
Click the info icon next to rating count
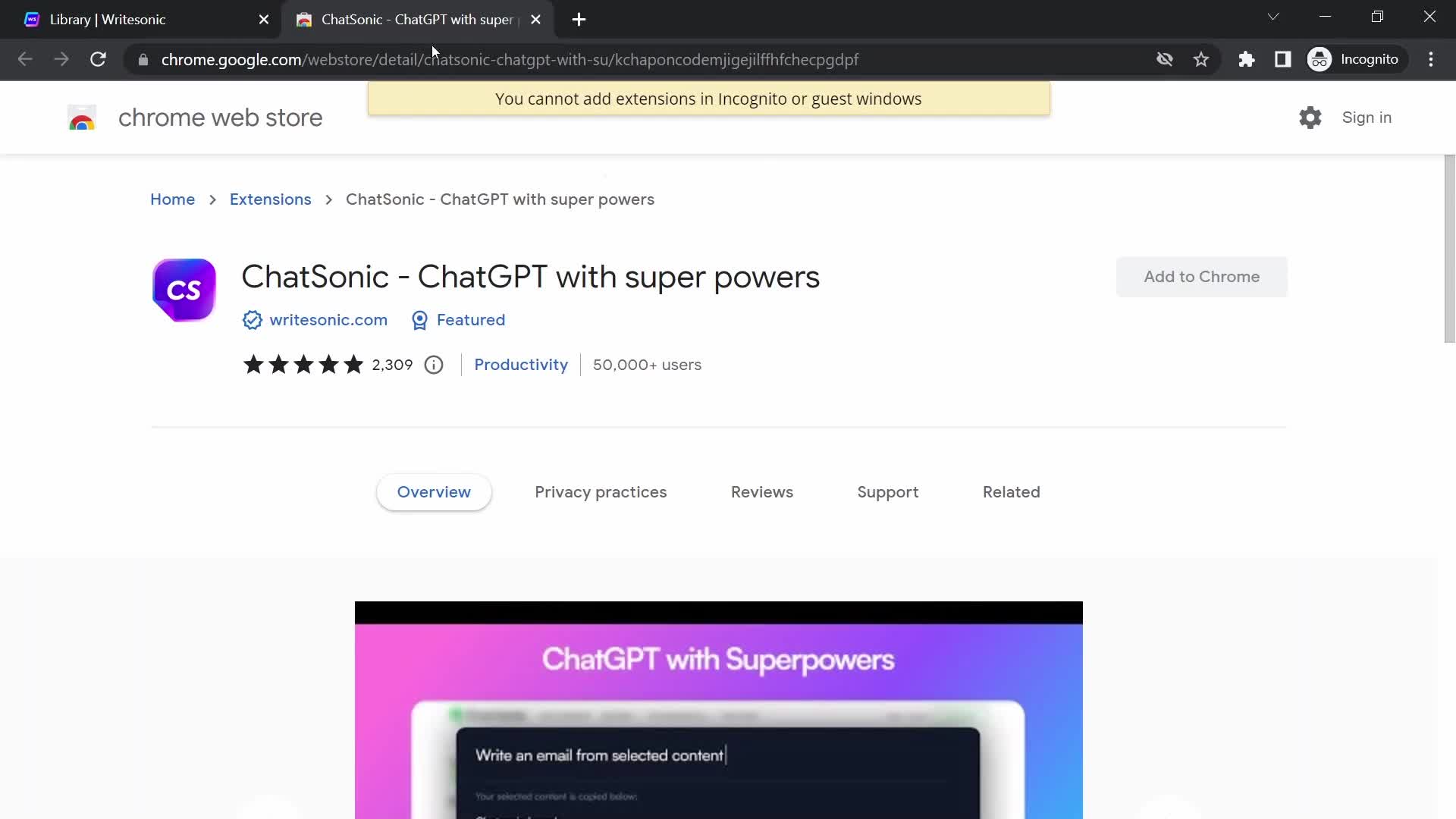[x=433, y=363]
